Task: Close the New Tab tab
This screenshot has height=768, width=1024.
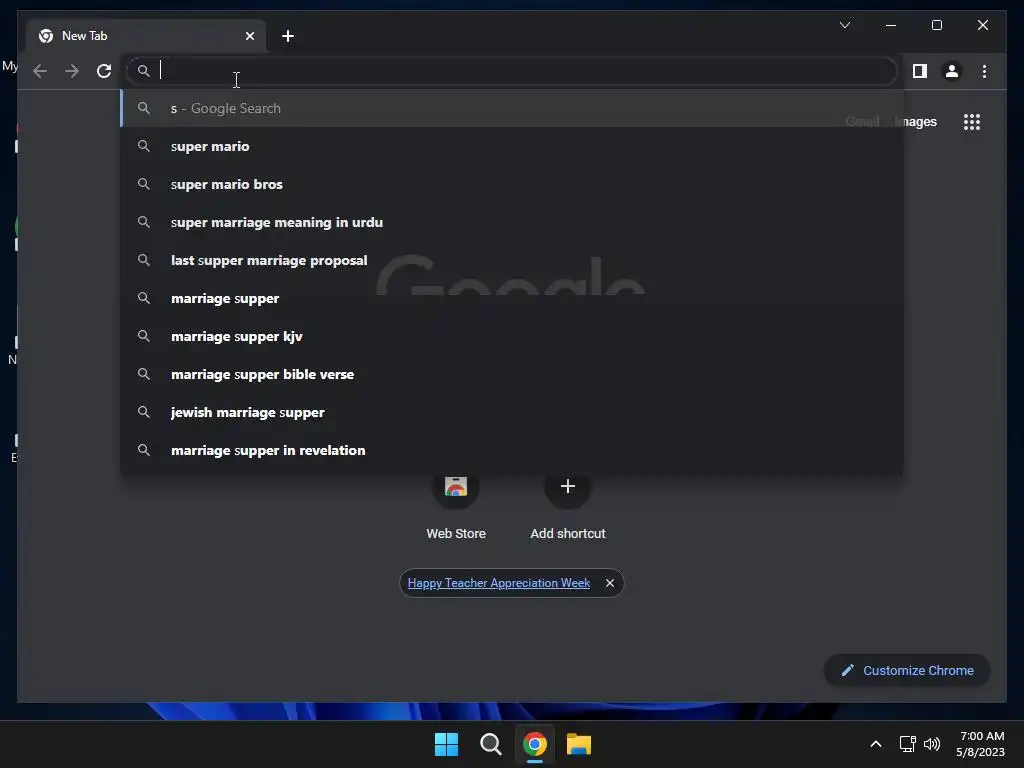Action: [x=249, y=36]
